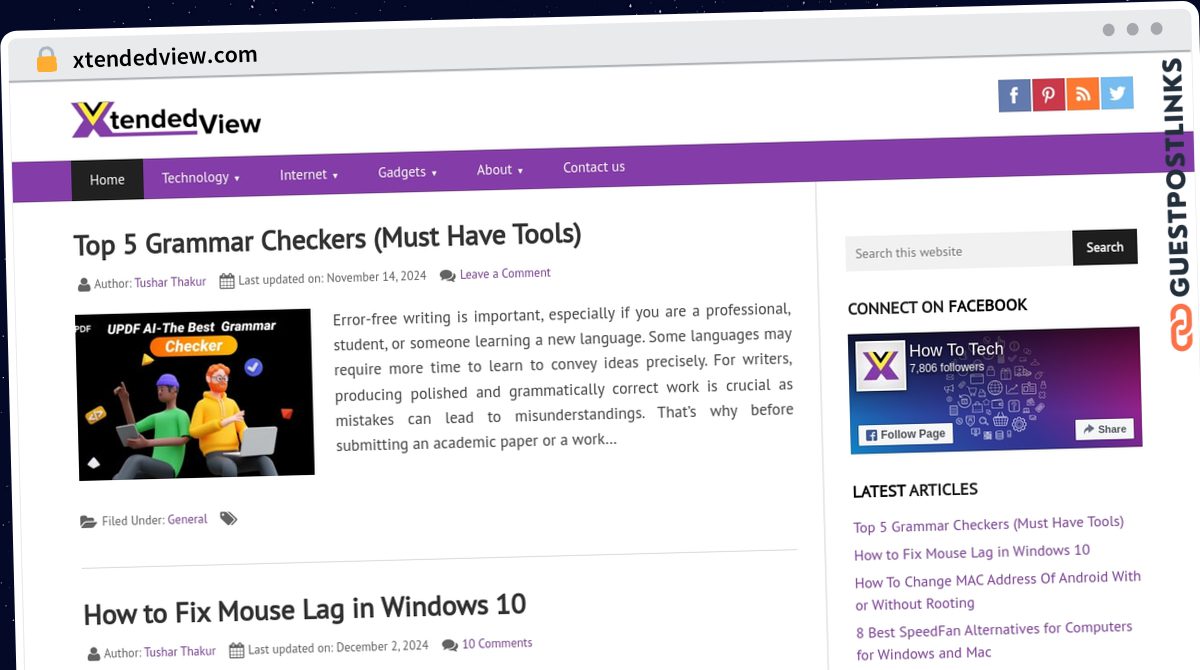Click the calendar icon beside November 14, 2024
Image resolution: width=1200 pixels, height=670 pixels.
tap(227, 280)
